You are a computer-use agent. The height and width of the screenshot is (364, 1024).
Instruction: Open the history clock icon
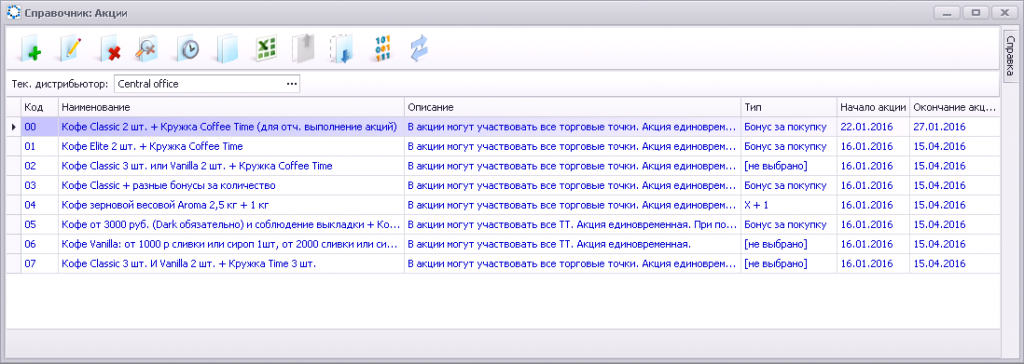coord(188,50)
